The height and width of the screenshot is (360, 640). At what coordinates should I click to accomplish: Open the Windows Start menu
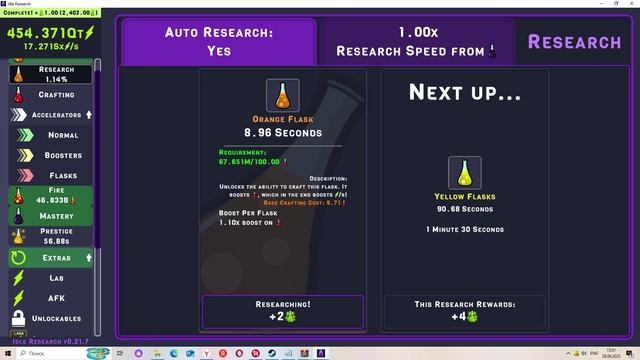pos(7,353)
